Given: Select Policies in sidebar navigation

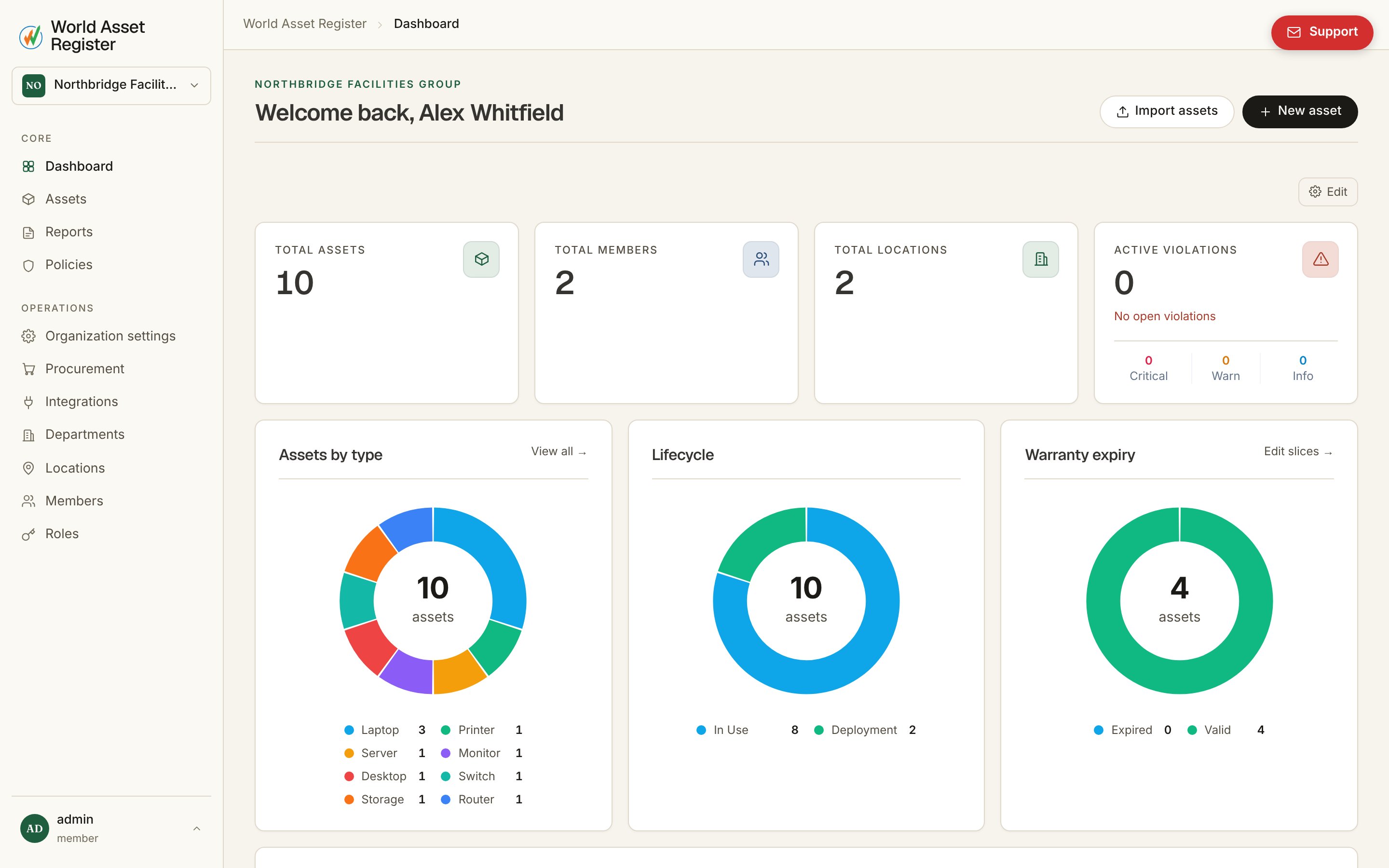Looking at the screenshot, I should (111, 265).
